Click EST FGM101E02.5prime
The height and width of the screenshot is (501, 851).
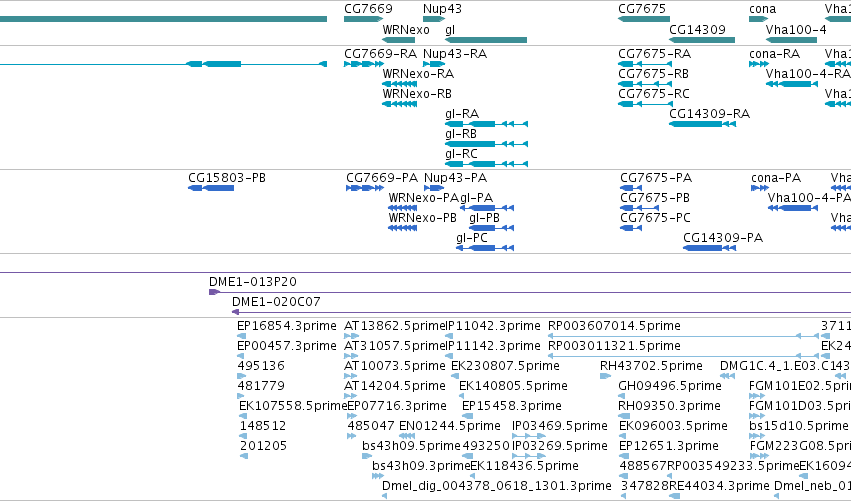tap(757, 396)
